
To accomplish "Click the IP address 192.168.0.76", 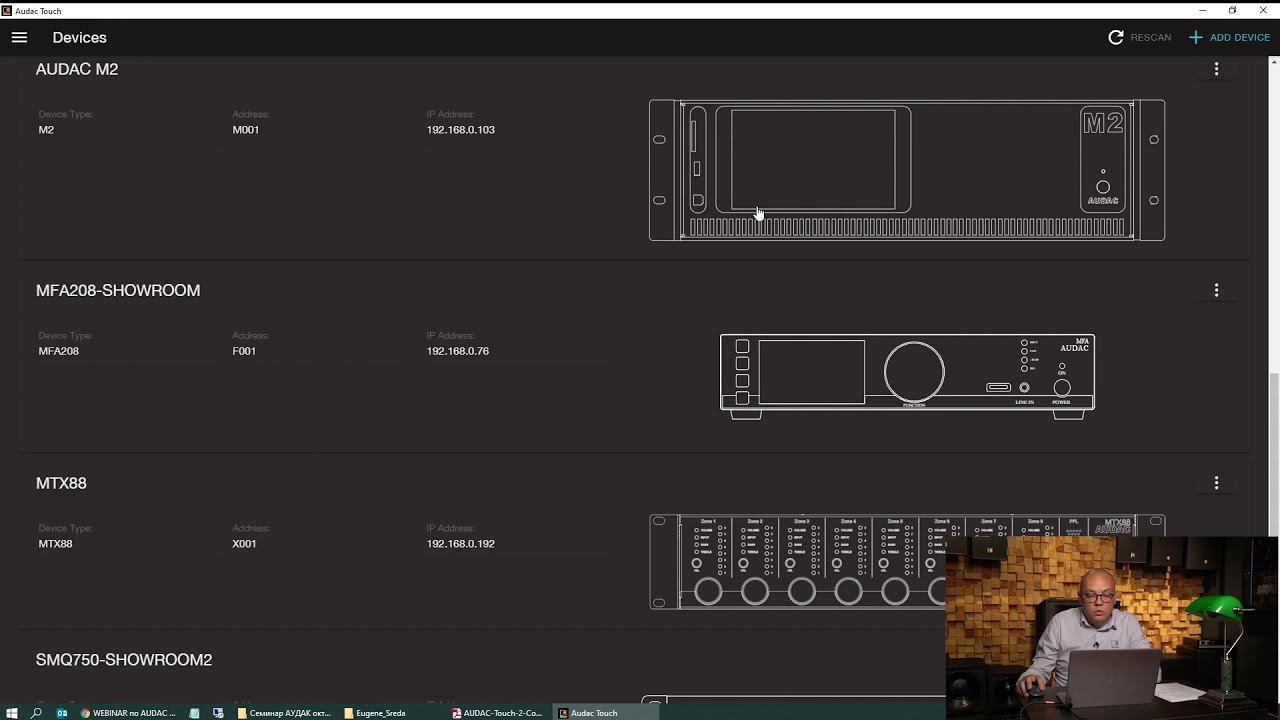I will [458, 351].
